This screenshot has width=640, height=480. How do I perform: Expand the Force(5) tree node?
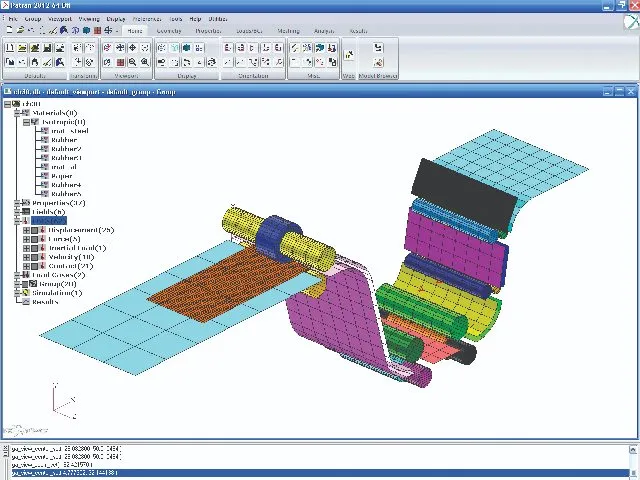tap(27, 239)
